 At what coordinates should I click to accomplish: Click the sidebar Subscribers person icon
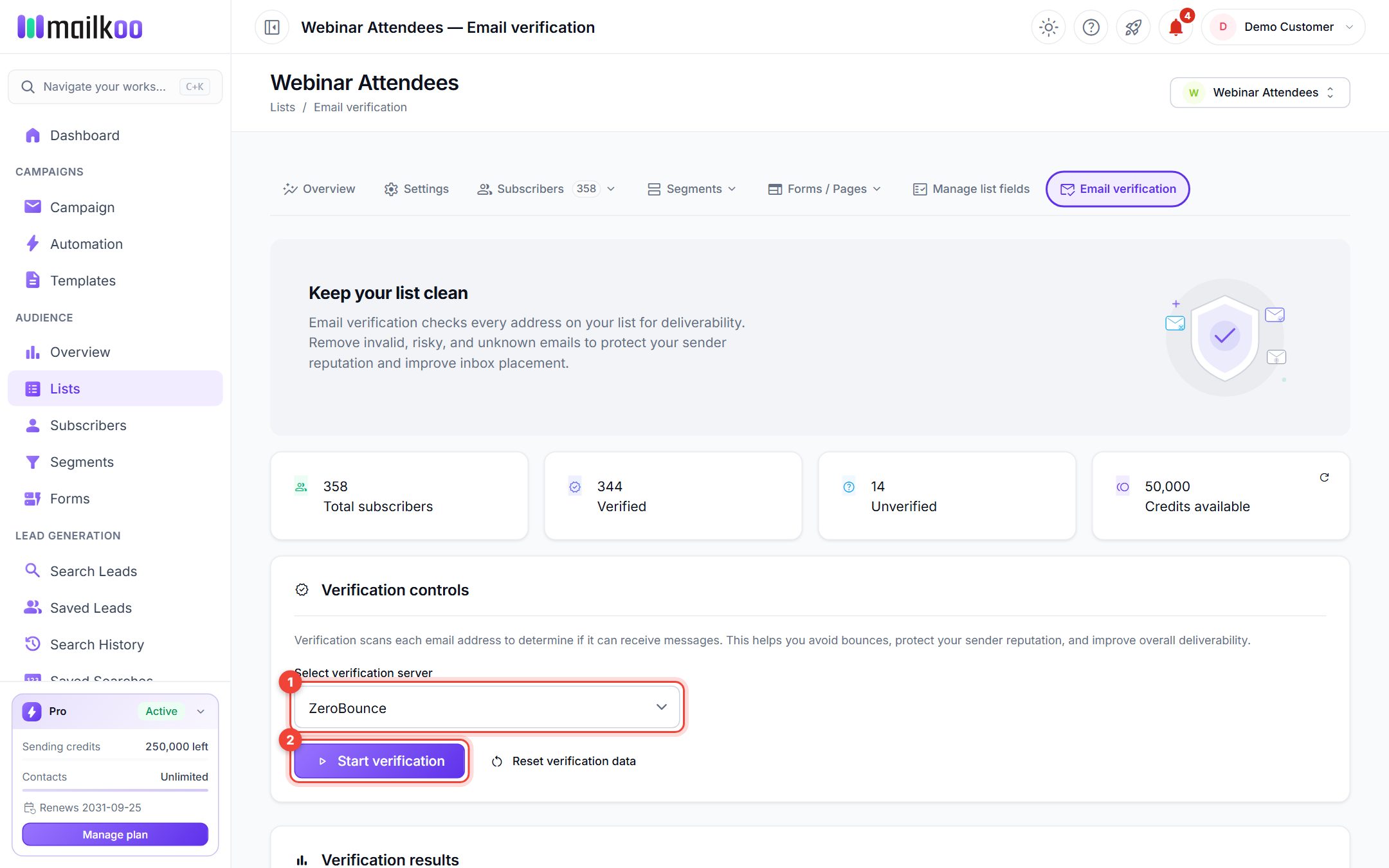32,425
